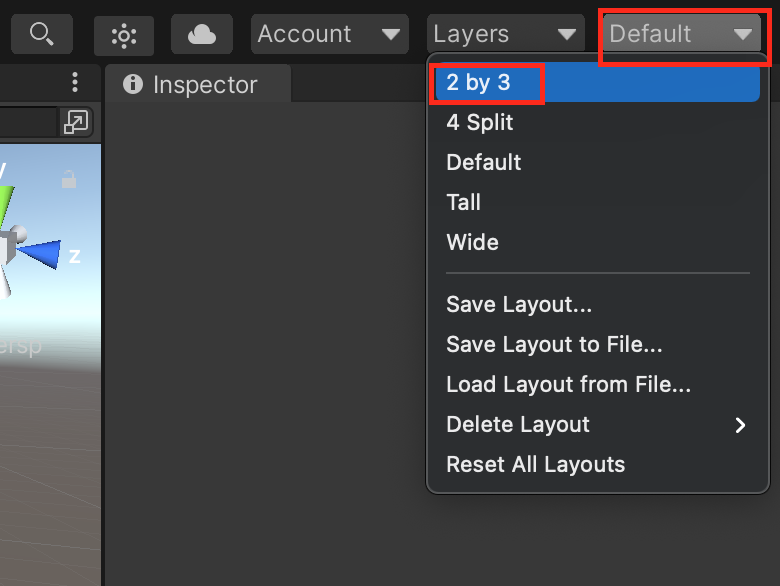
Task: Click the square arrow icon beside the field
Action: click(x=76, y=122)
